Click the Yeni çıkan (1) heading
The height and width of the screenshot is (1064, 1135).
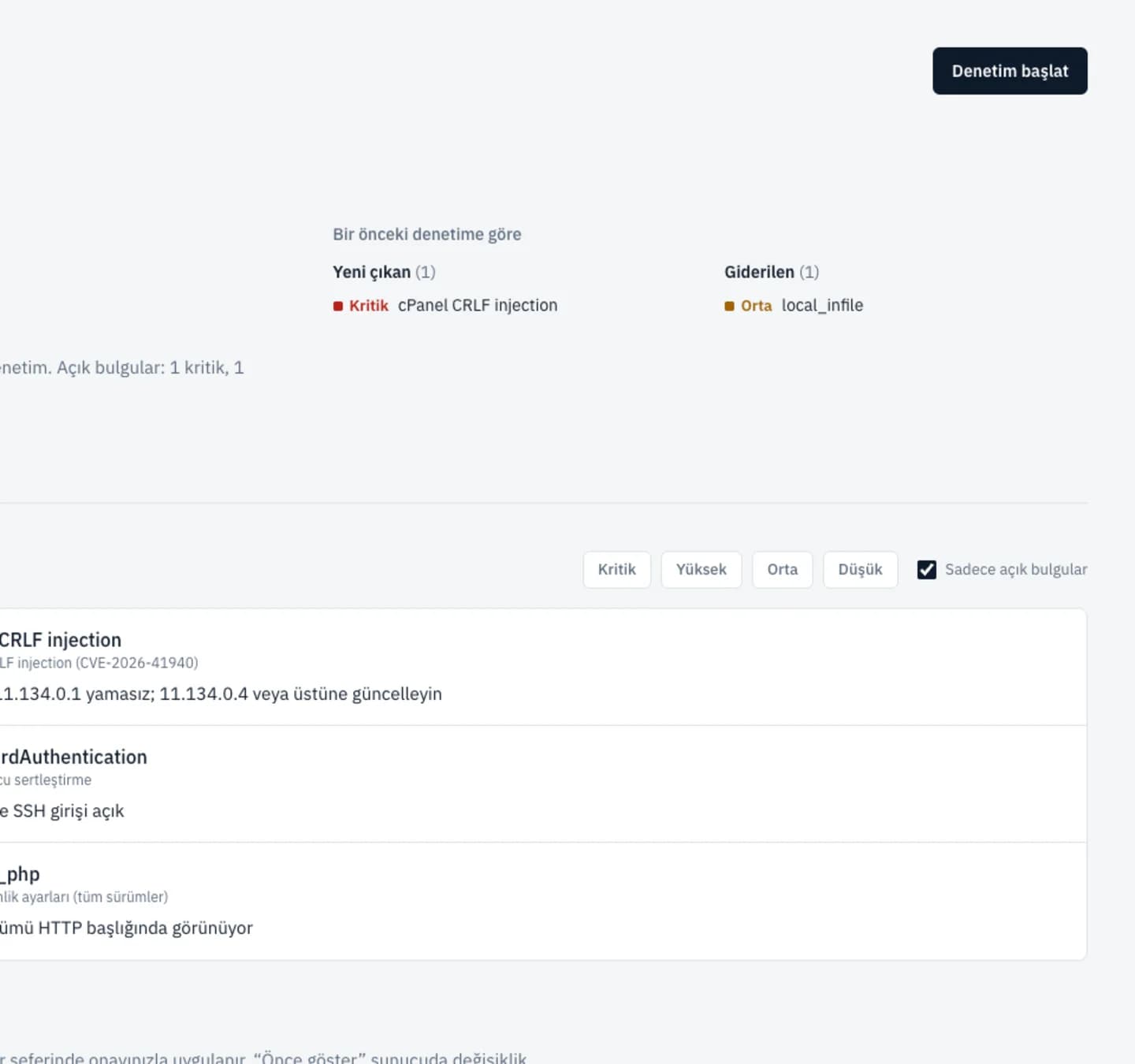(x=384, y=272)
